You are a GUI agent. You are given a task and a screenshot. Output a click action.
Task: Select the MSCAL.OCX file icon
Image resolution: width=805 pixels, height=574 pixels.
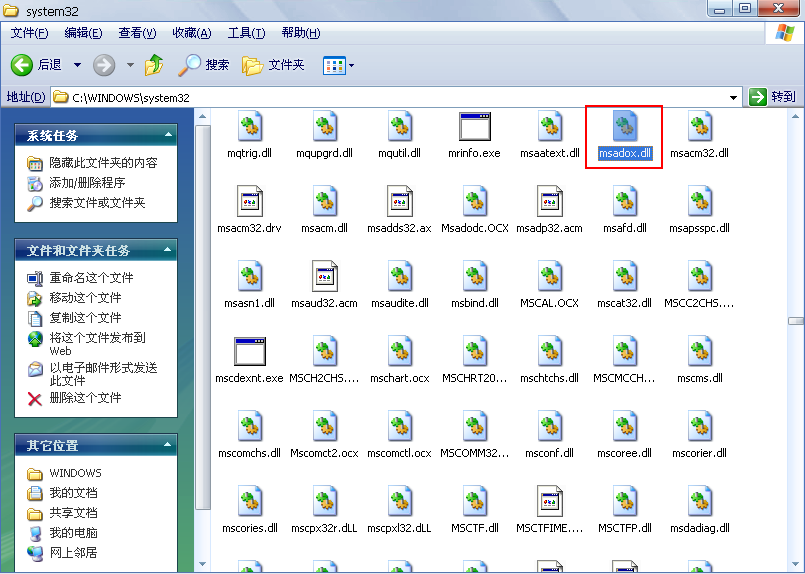549,276
